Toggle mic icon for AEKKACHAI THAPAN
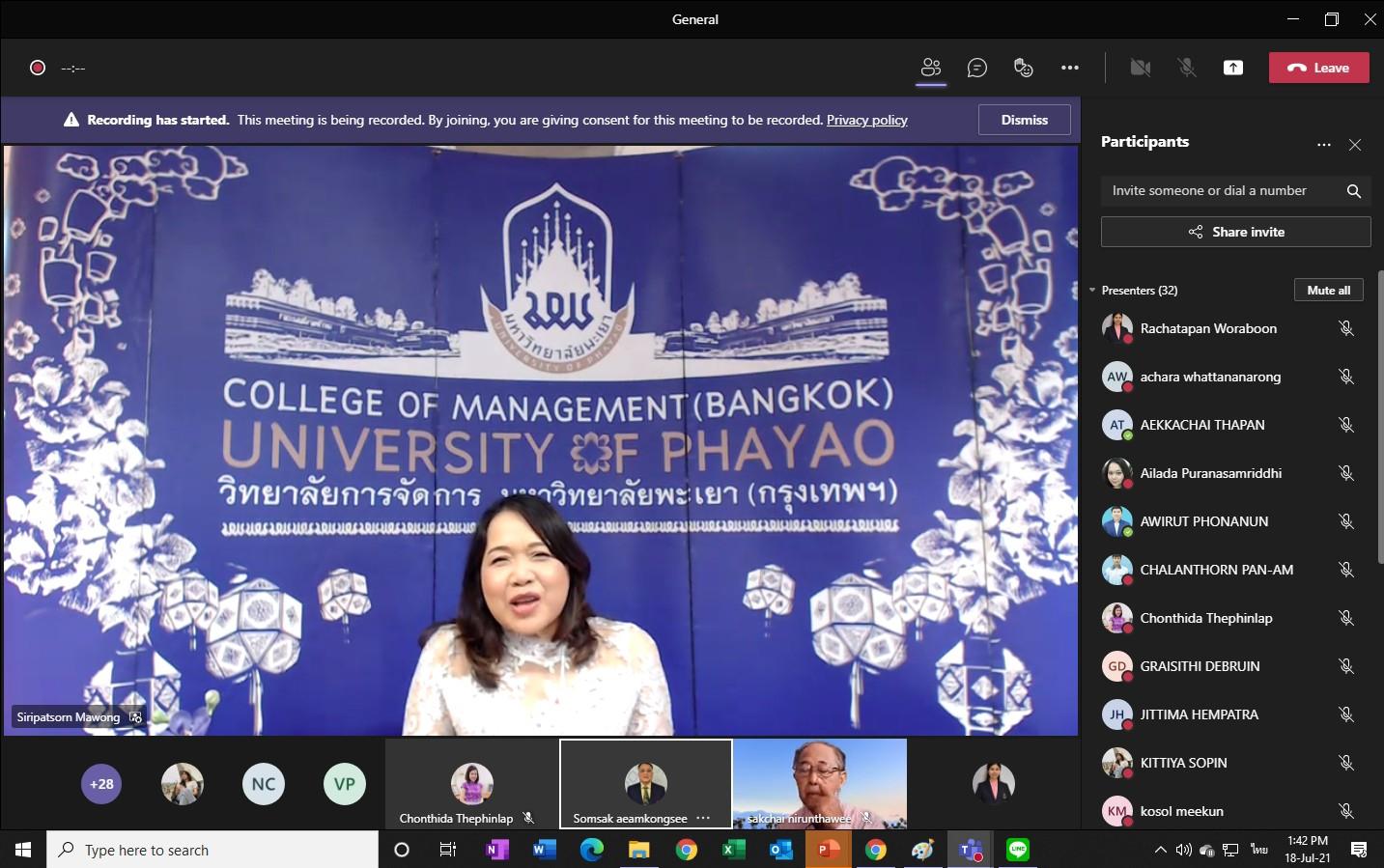1384x868 pixels. point(1346,425)
